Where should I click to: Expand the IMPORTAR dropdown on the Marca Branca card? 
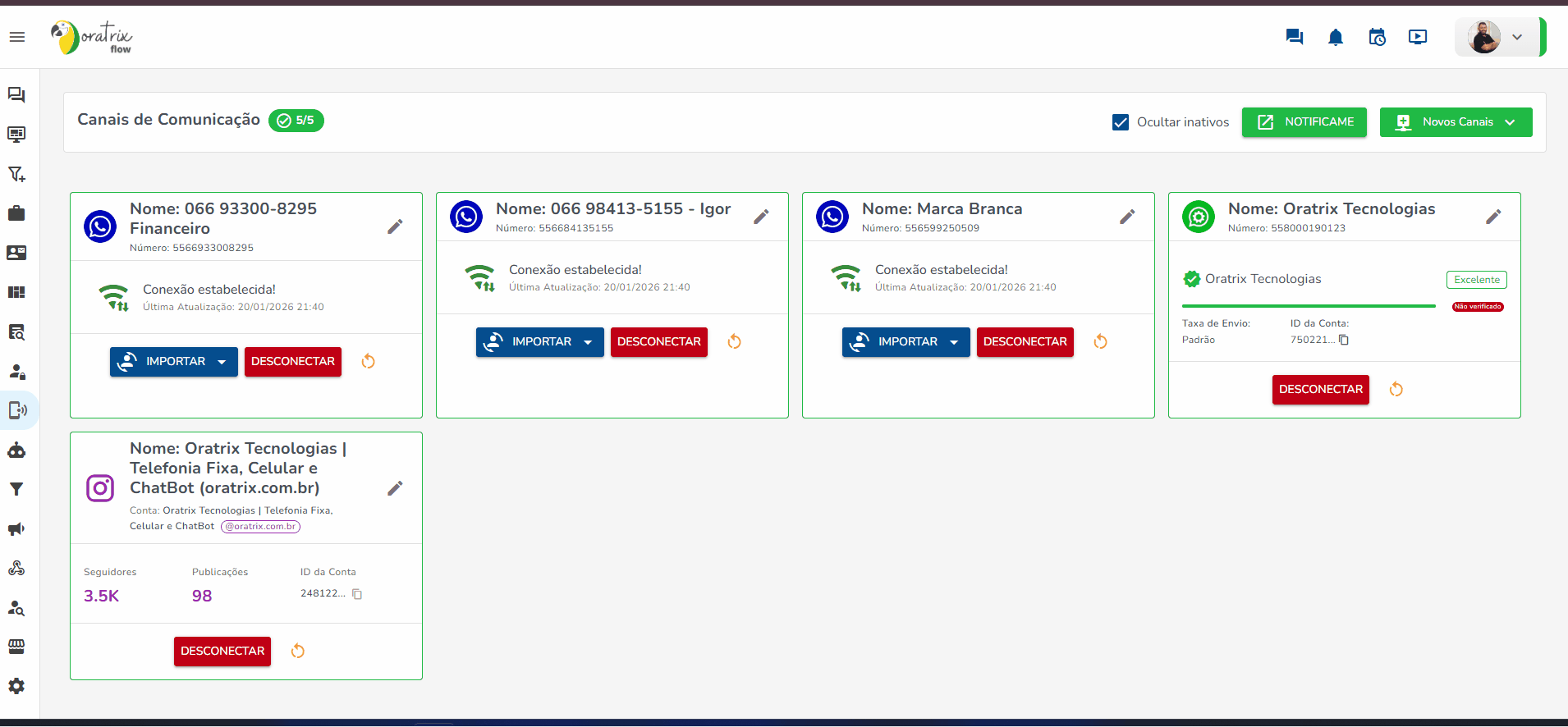click(954, 342)
